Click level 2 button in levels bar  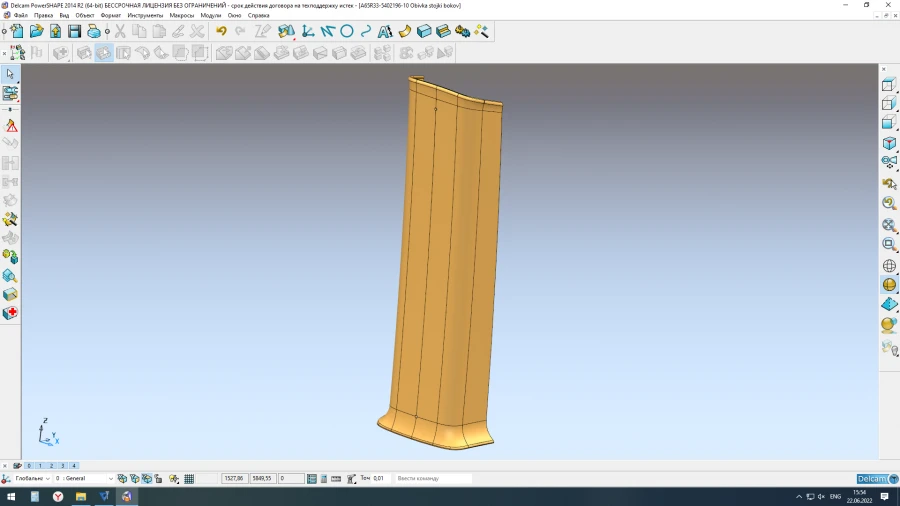51,466
